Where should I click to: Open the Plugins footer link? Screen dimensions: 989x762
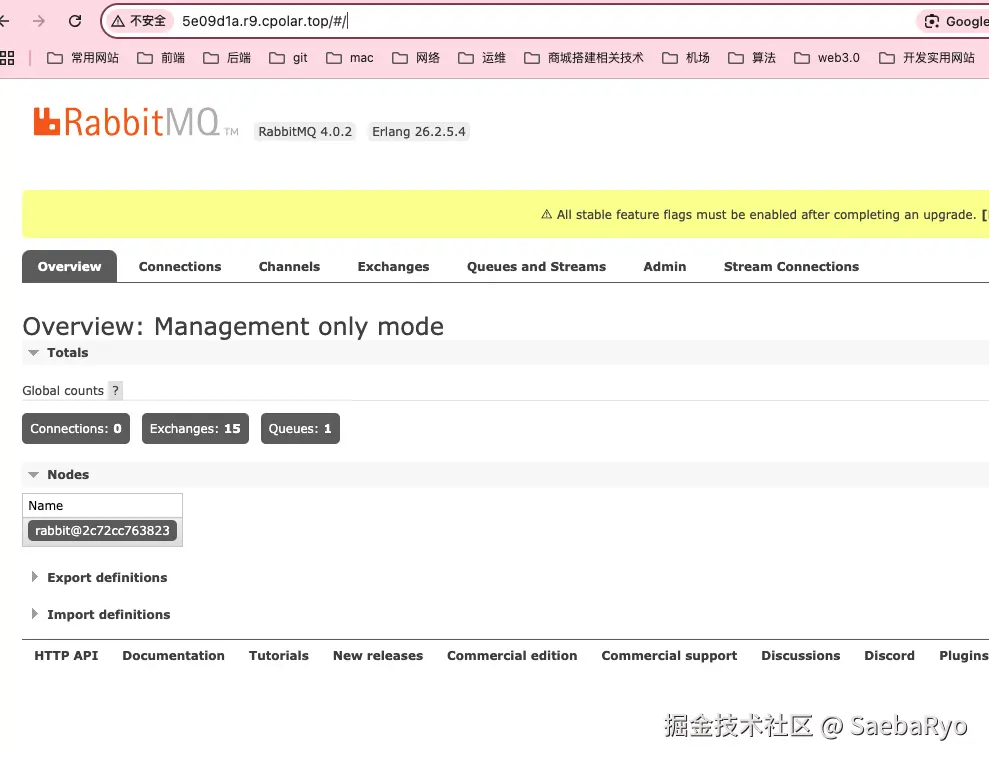964,655
